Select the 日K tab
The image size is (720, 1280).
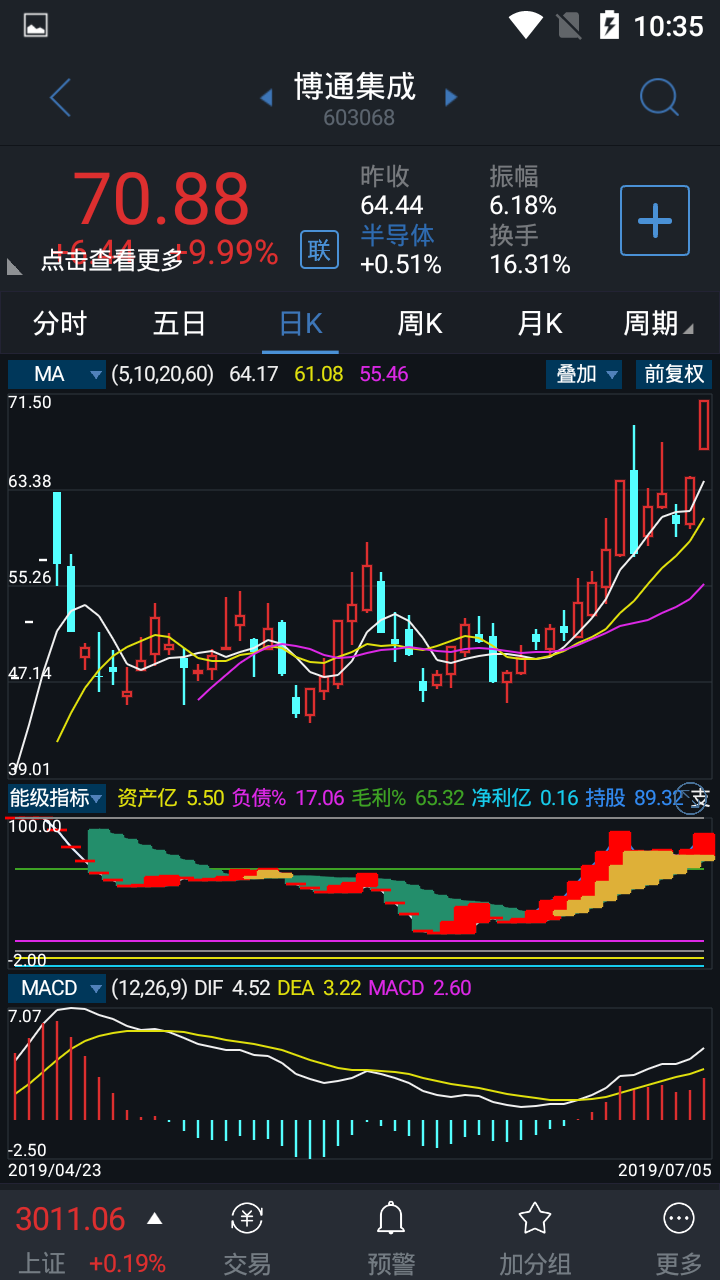pos(300,323)
